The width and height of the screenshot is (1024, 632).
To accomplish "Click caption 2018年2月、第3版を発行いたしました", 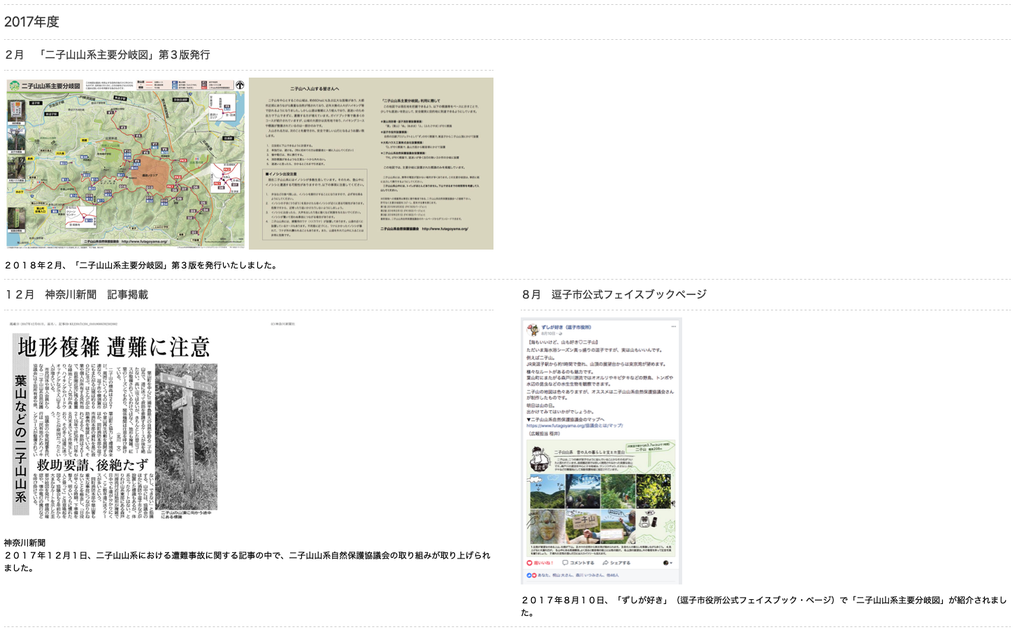I will [x=142, y=265].
